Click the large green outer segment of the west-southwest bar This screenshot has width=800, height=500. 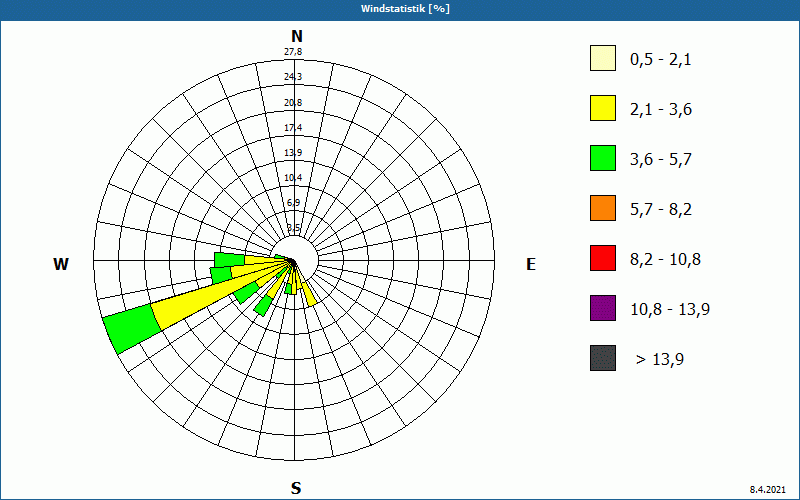(x=132, y=328)
